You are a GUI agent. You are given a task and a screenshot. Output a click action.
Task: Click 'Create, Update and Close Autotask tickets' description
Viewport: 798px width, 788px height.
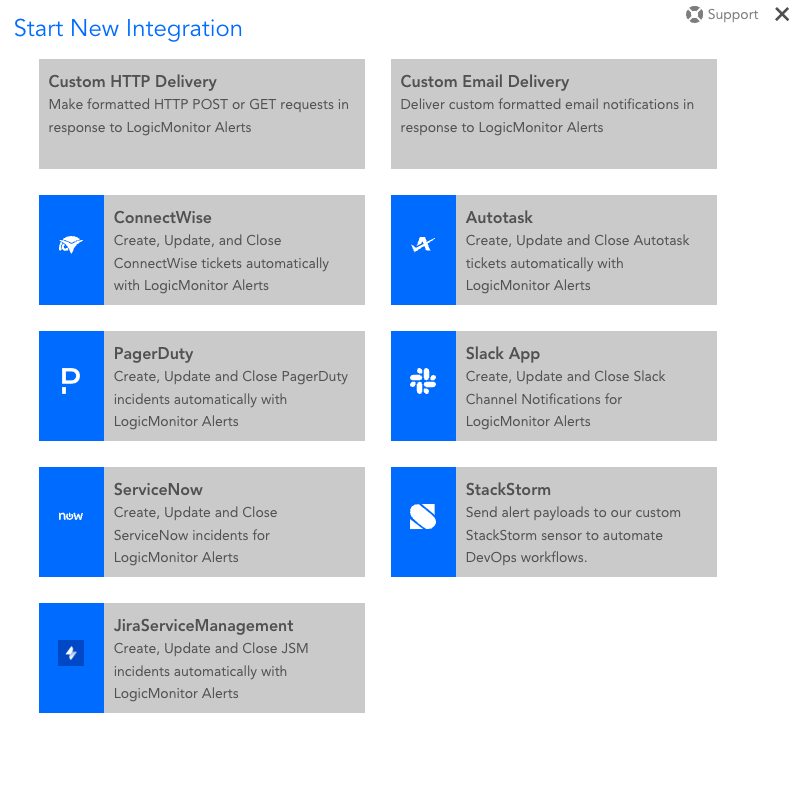tap(578, 263)
